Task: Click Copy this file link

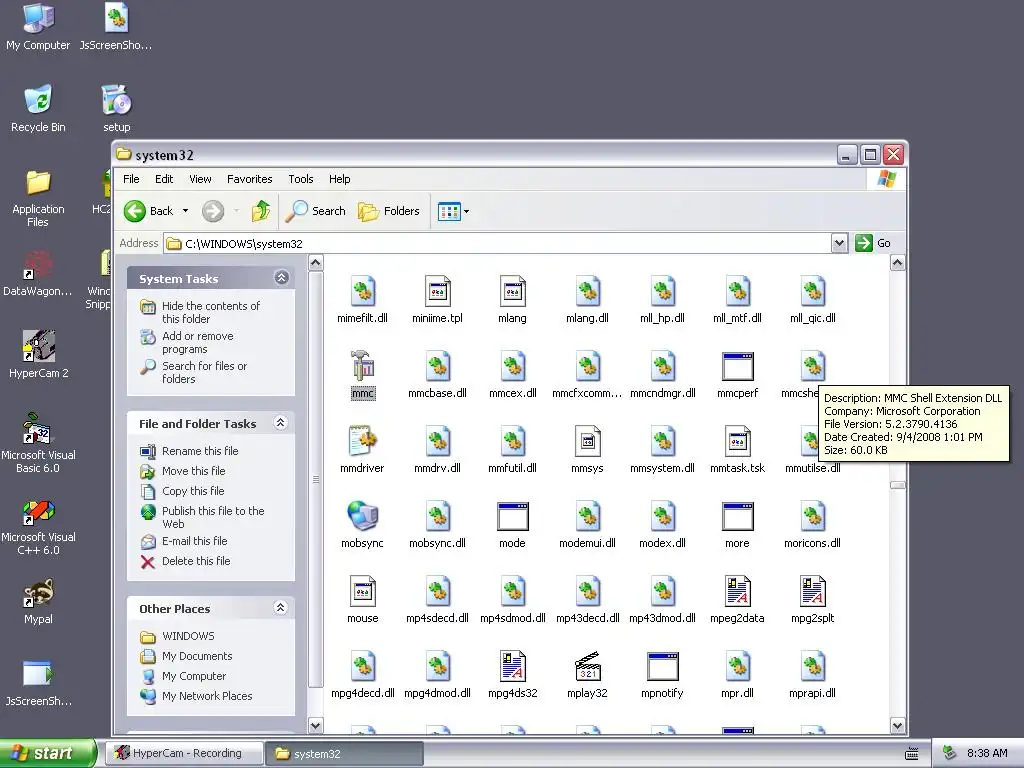Action: coord(182,490)
